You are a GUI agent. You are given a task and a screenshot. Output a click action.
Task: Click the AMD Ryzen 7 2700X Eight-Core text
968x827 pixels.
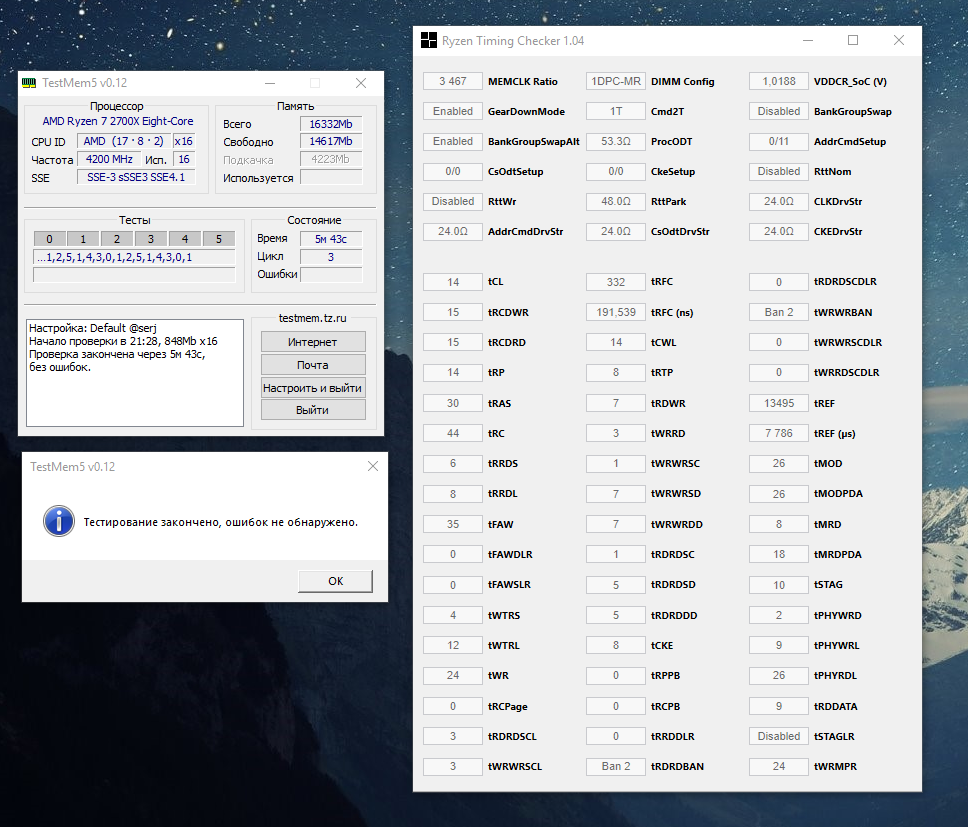pyautogui.click(x=118, y=122)
